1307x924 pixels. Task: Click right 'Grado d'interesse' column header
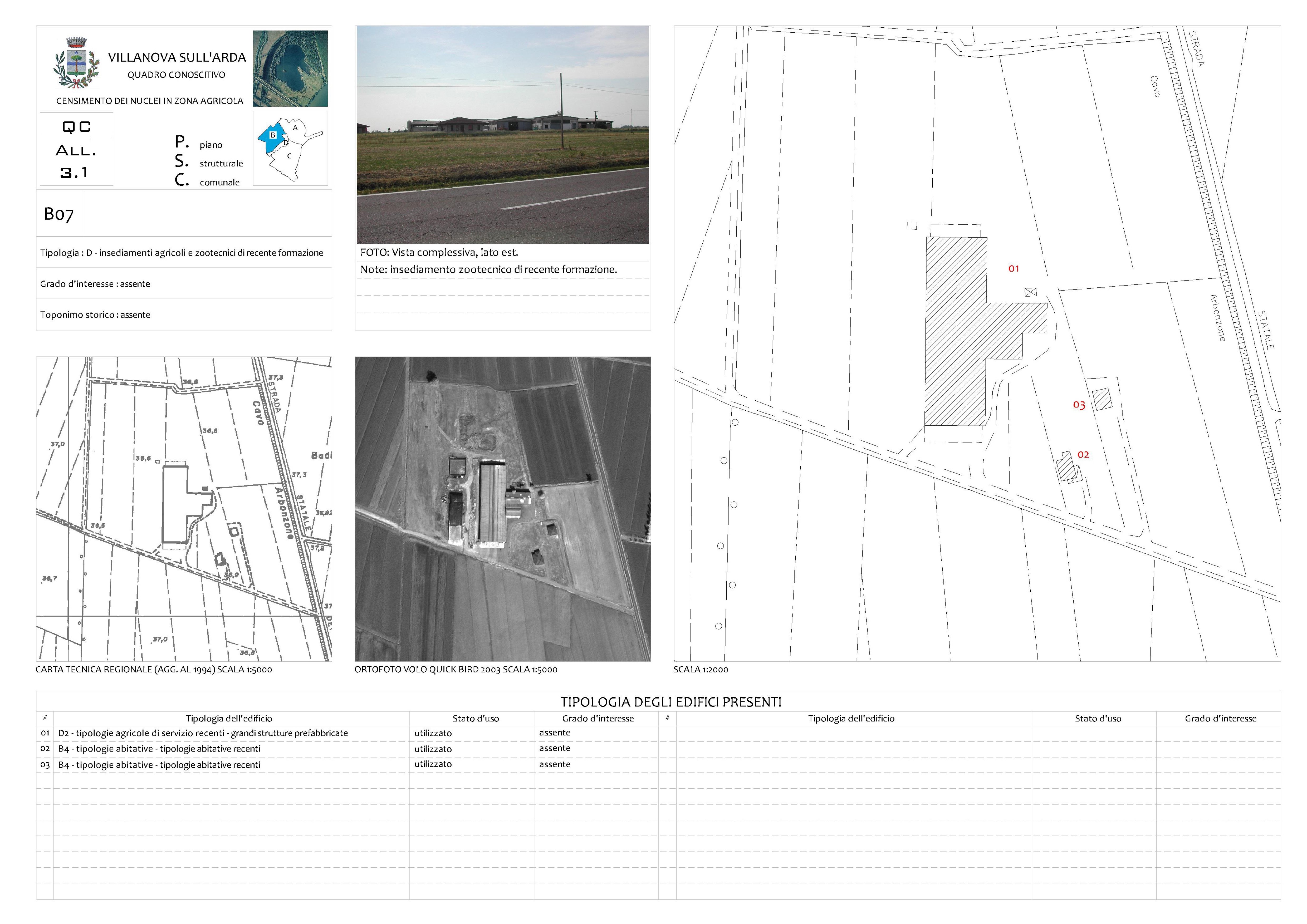pos(1221,719)
